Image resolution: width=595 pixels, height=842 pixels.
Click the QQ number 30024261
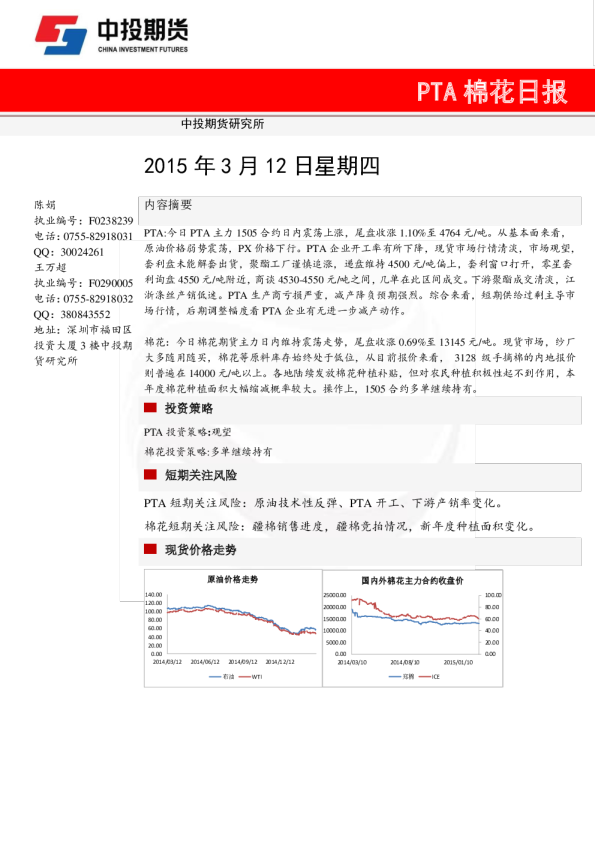[x=83, y=252]
